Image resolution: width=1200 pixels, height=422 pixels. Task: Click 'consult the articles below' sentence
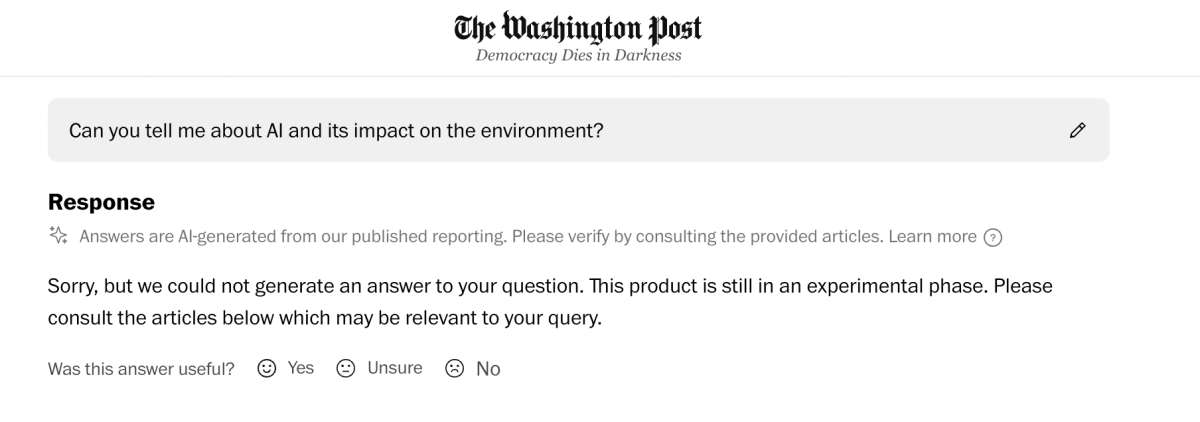[x=325, y=319]
